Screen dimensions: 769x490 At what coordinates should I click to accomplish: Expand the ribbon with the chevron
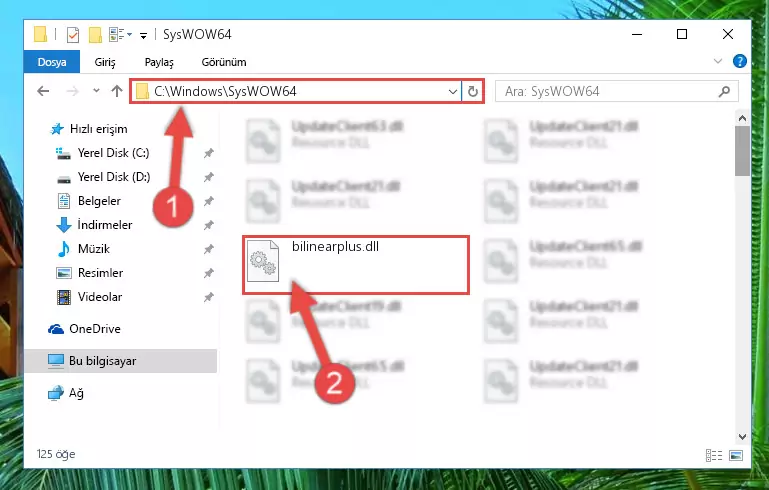[x=718, y=61]
